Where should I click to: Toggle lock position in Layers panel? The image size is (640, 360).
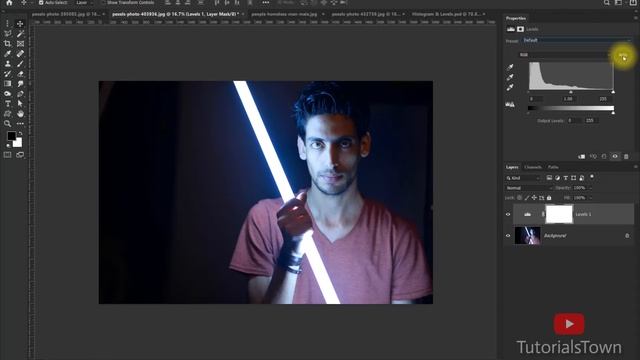[534, 198]
